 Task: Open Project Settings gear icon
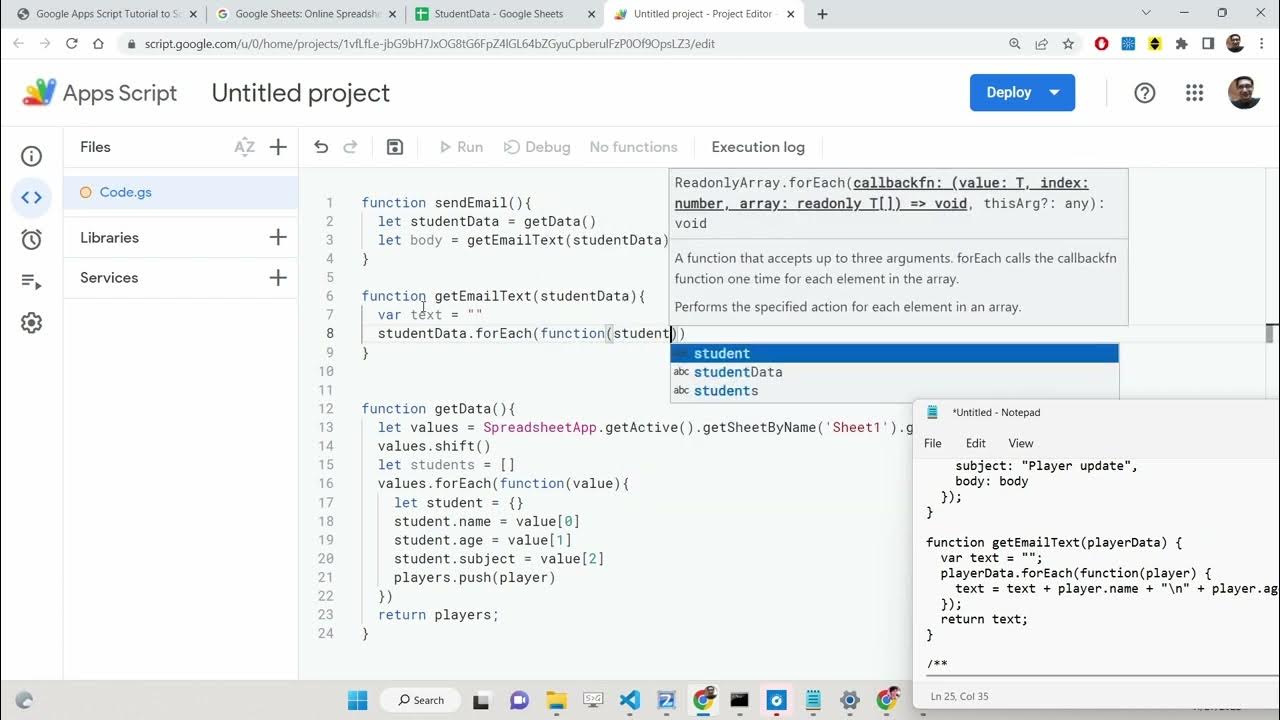tap(32, 323)
